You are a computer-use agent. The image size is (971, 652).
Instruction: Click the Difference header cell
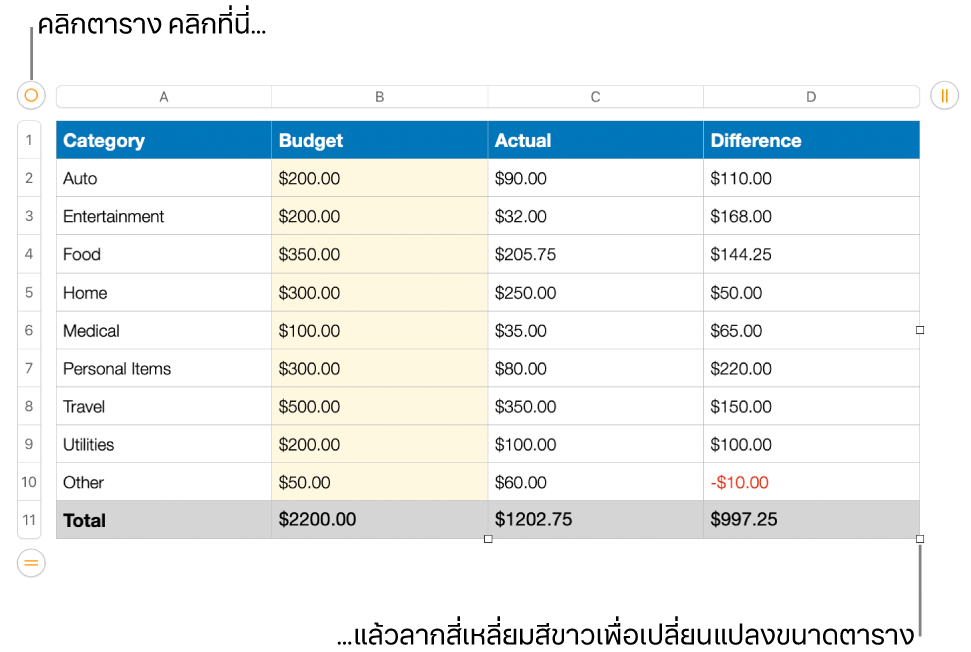coord(811,141)
